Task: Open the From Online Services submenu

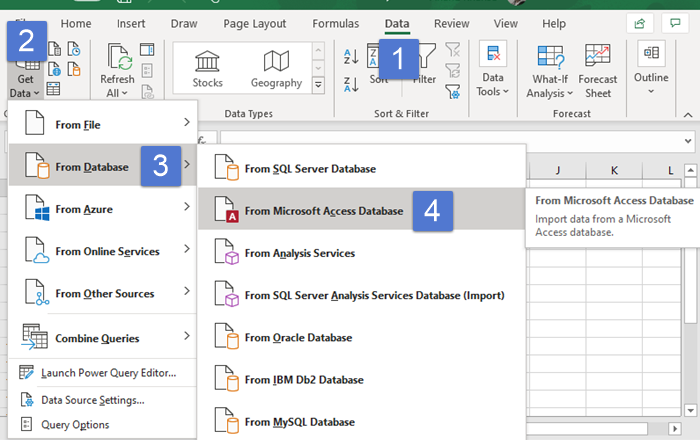Action: tap(103, 249)
